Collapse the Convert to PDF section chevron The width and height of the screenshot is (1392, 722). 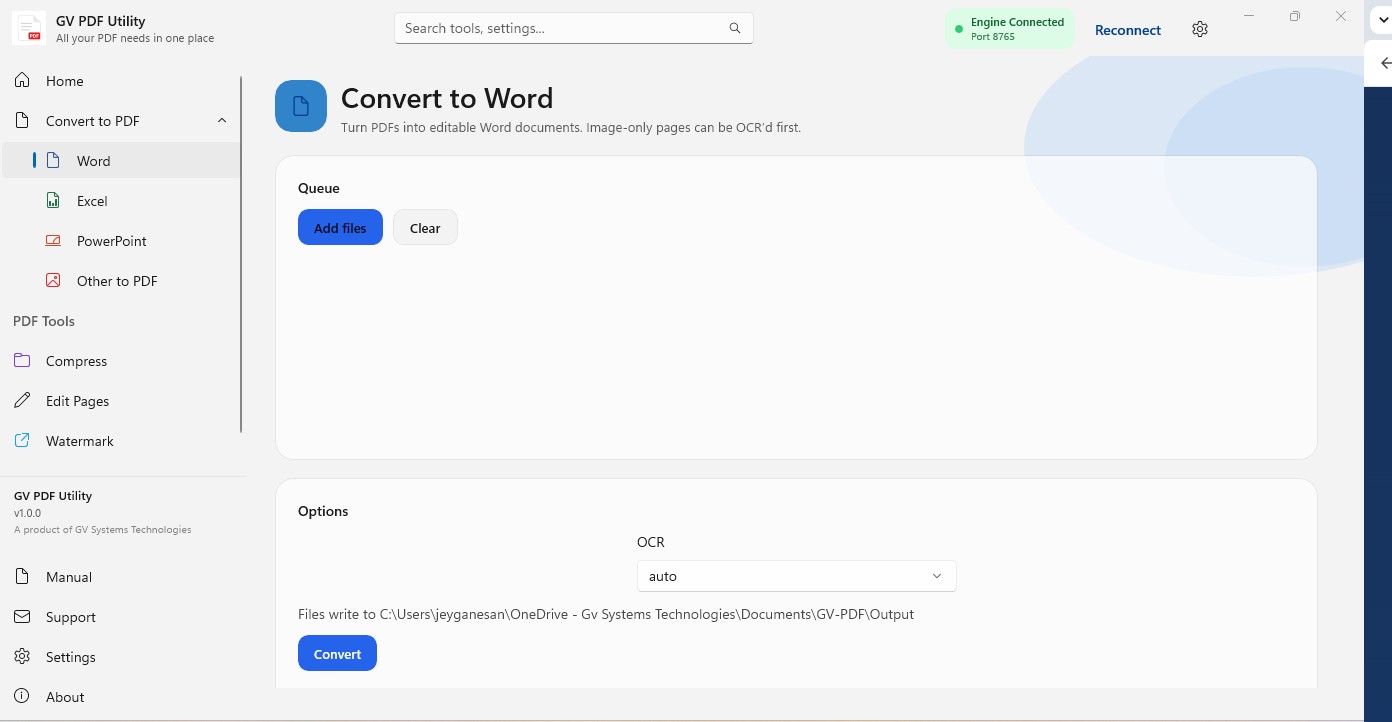point(222,120)
